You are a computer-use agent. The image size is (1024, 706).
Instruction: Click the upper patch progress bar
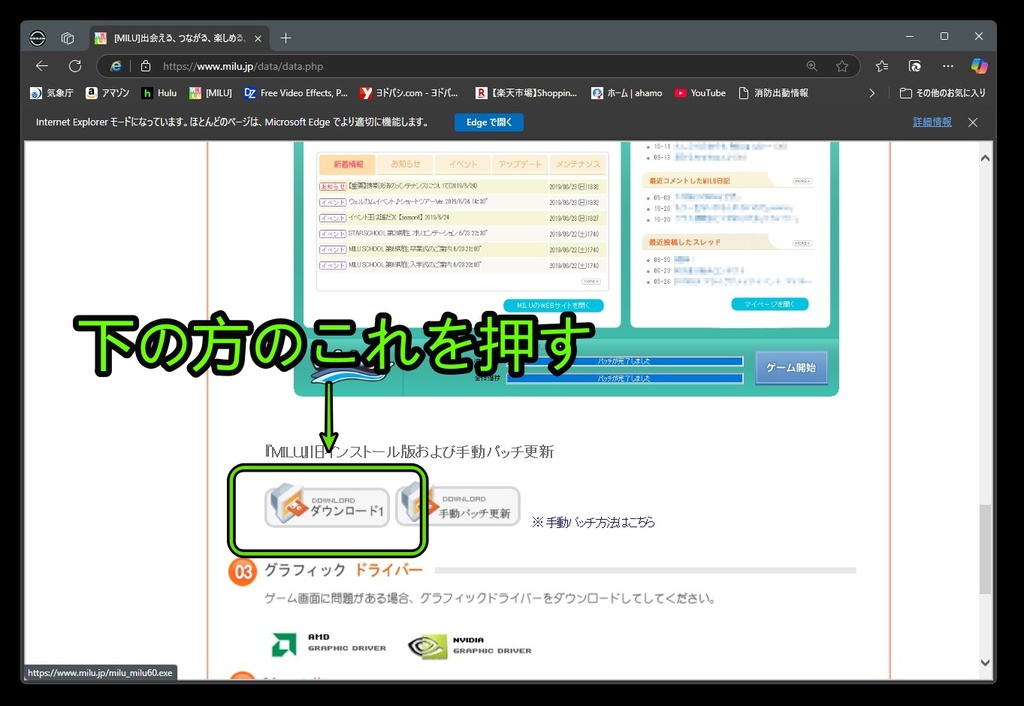tap(624, 361)
